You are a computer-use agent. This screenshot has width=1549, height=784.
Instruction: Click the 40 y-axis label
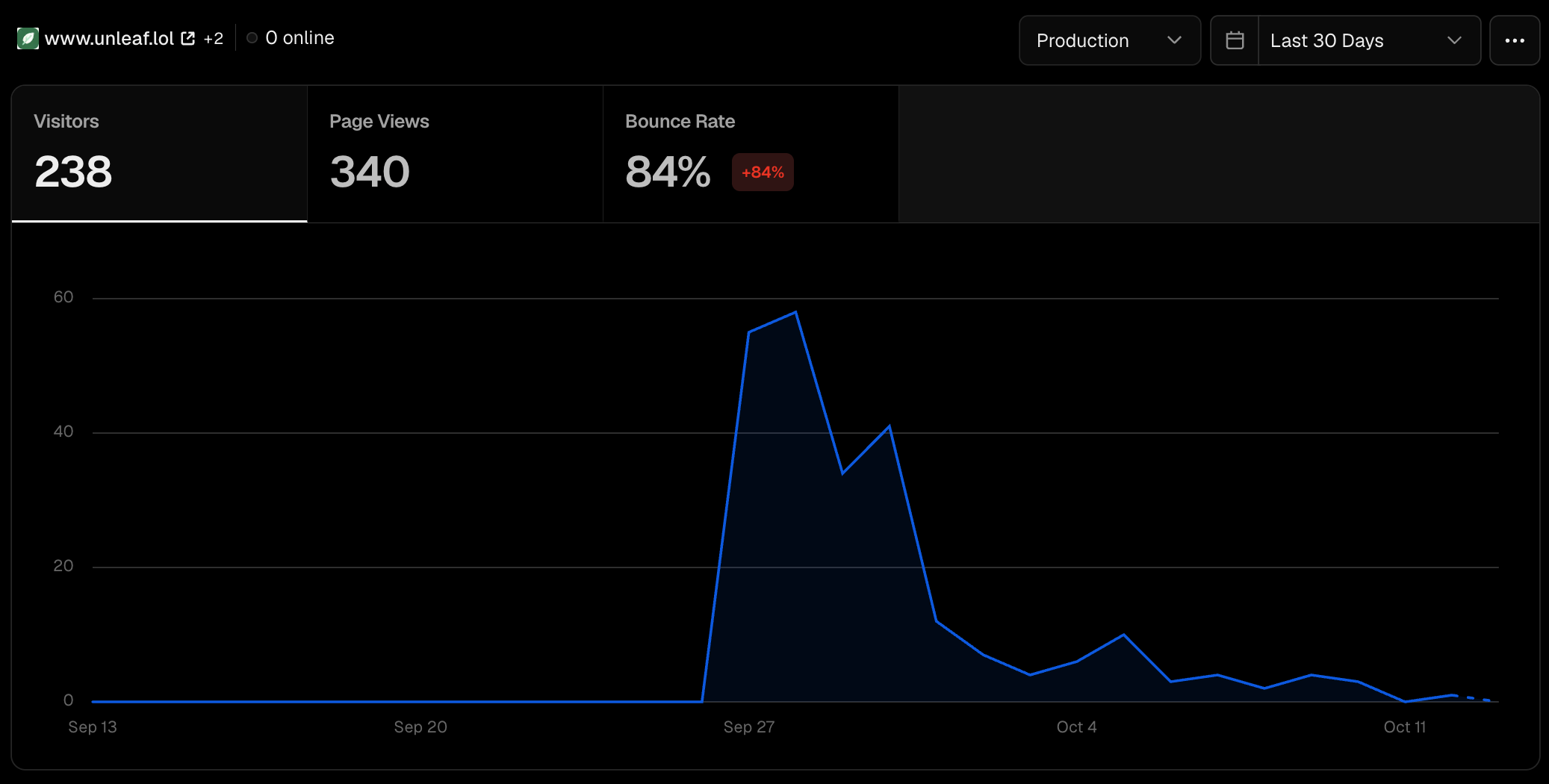[63, 432]
